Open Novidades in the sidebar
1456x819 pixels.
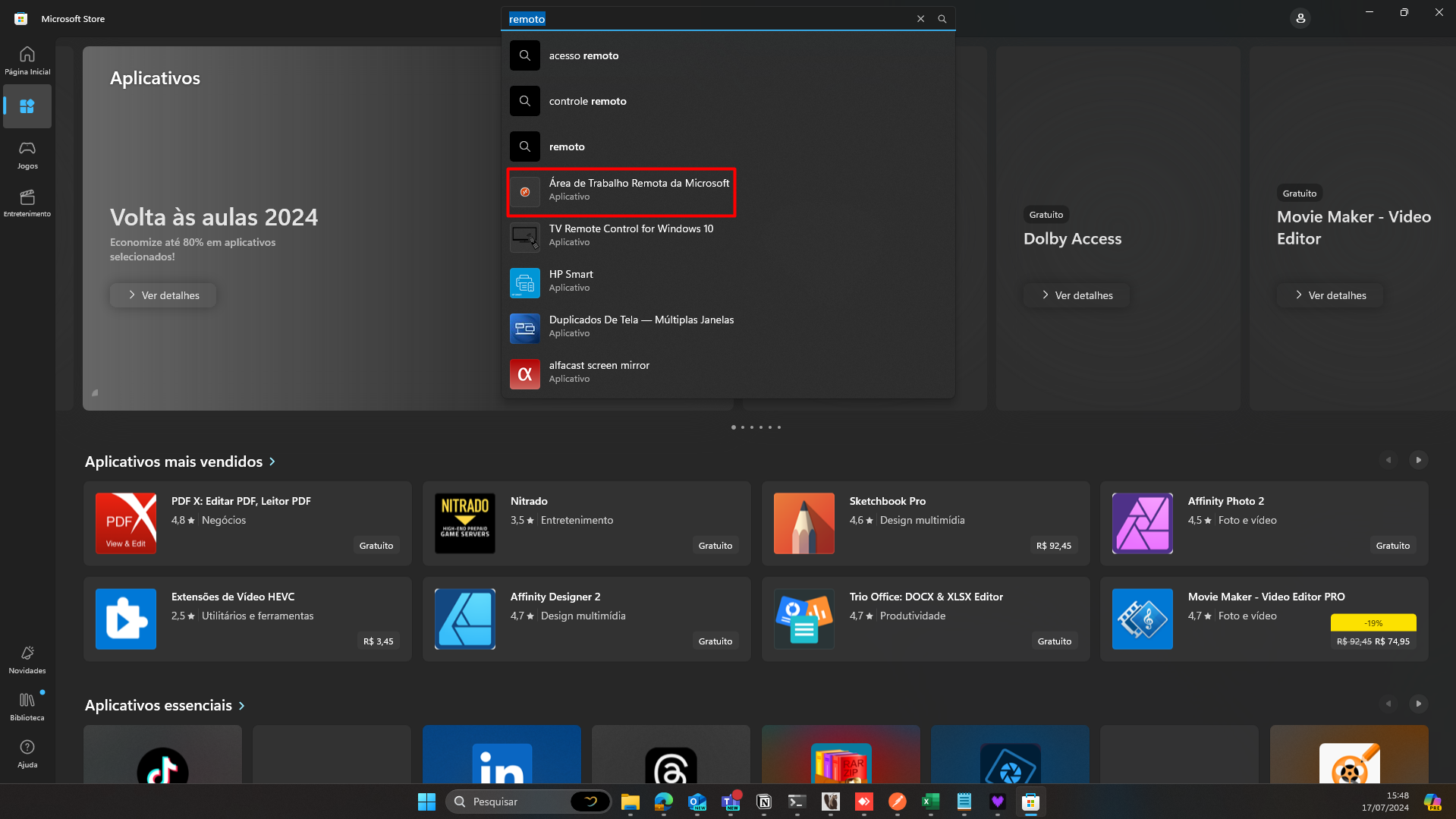coord(27,659)
